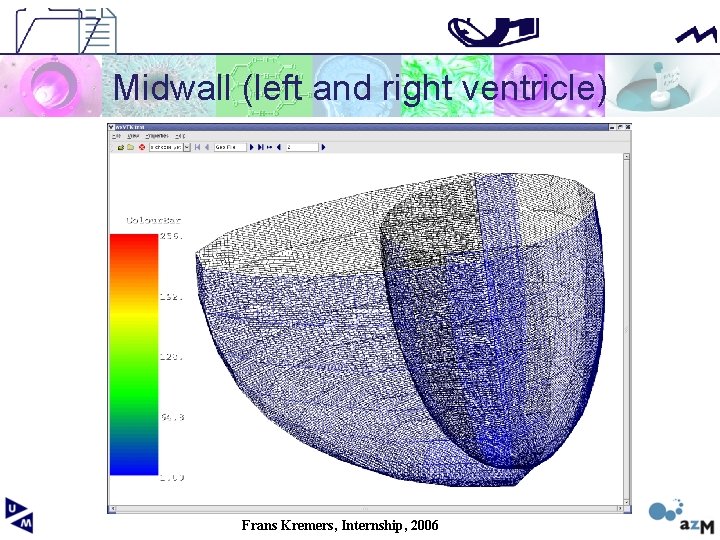
Task: Close the VTK viewer window
Action: (627, 127)
